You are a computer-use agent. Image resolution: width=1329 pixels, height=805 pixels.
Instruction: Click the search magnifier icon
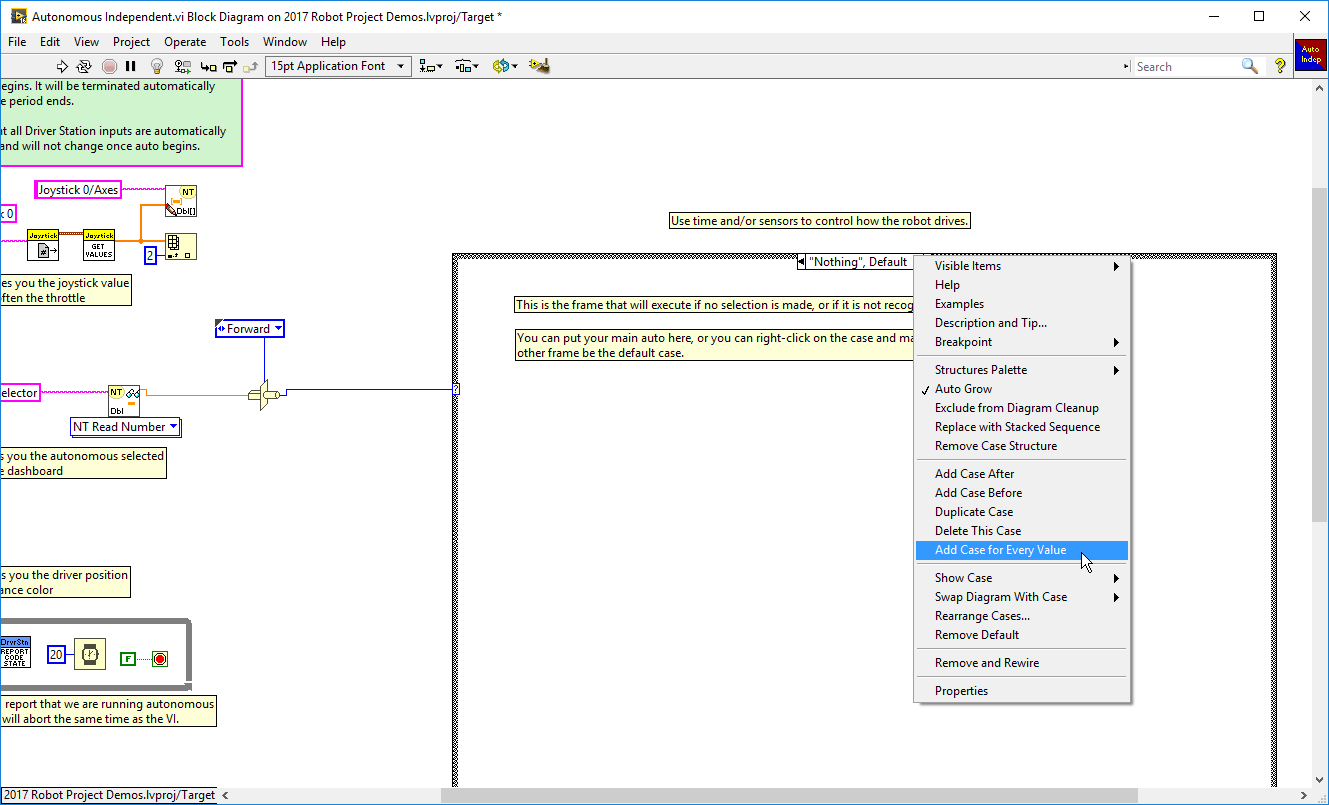(1249, 66)
